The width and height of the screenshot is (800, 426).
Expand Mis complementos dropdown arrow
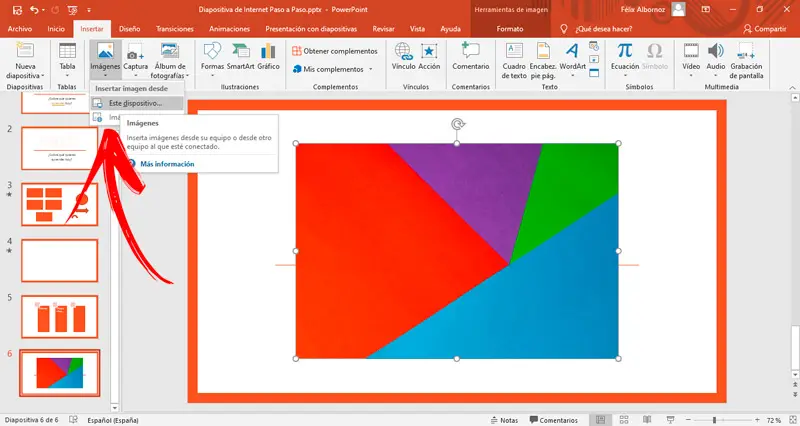(371, 69)
